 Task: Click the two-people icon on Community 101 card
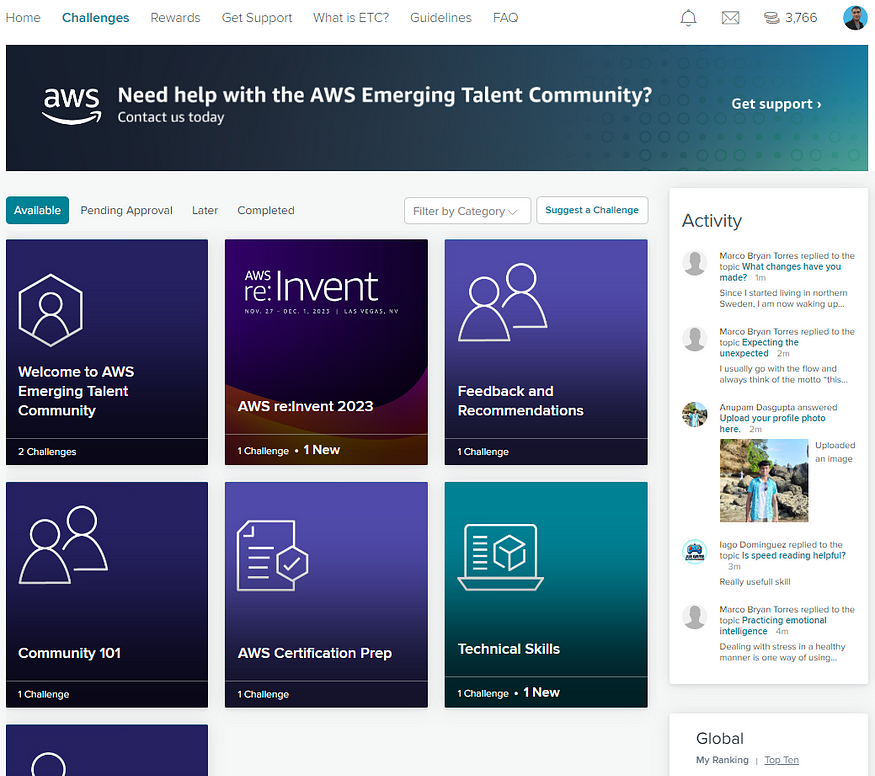(x=63, y=544)
